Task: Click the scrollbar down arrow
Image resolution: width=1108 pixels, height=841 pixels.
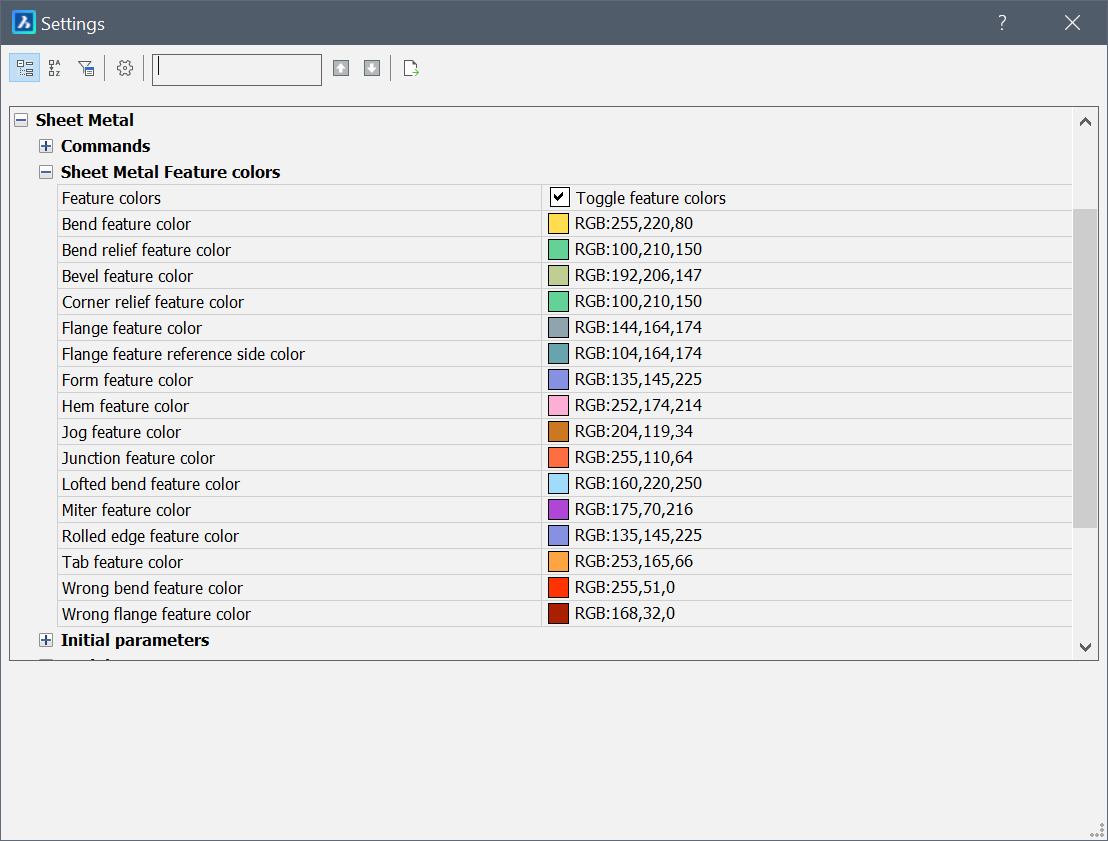Action: (1085, 647)
